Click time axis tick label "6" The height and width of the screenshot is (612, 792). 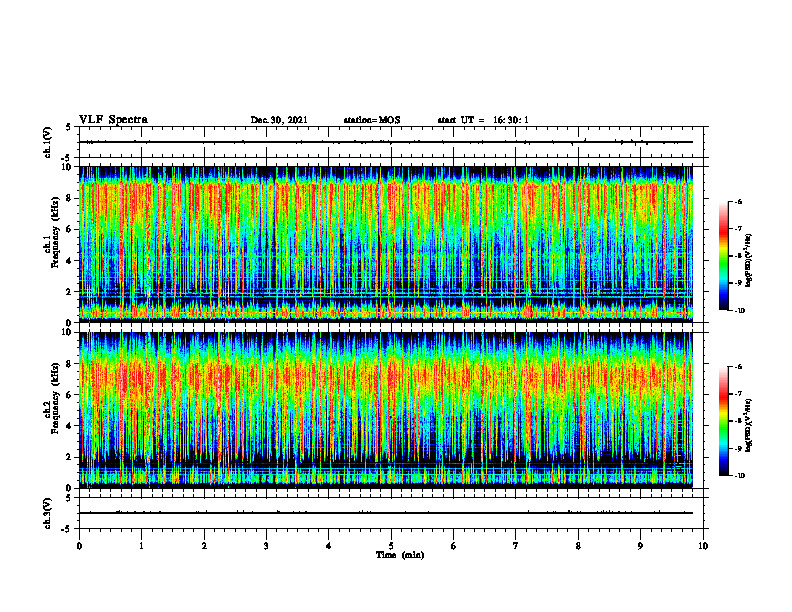coord(454,546)
